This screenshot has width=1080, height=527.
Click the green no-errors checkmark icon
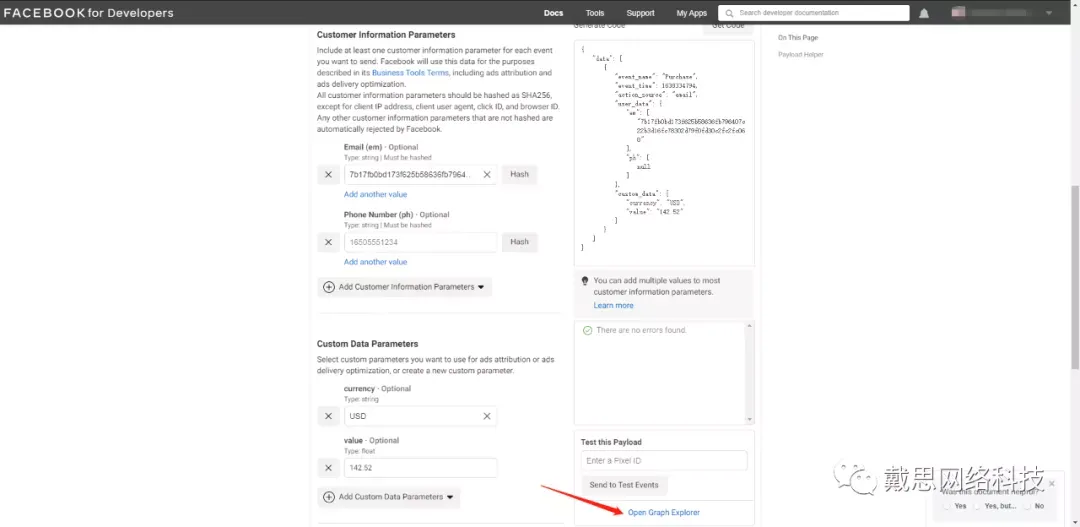(x=588, y=331)
